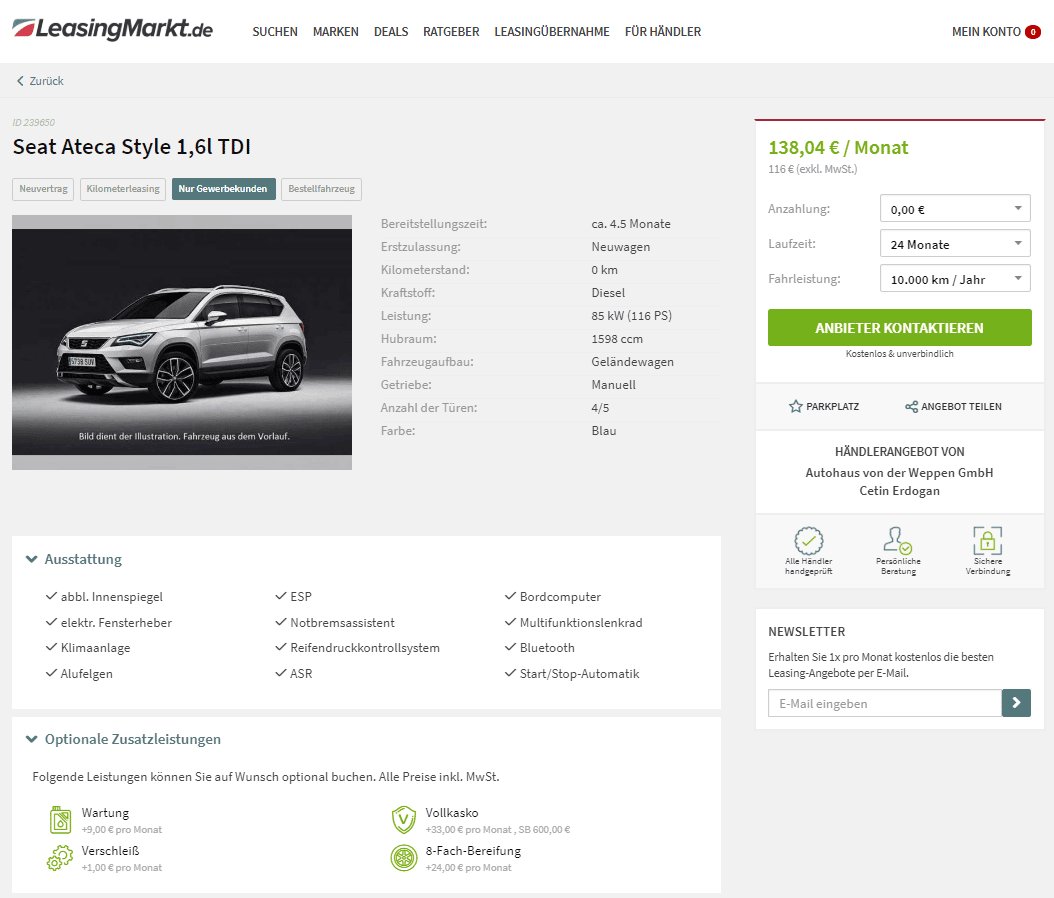
Task: Click the Angebot teilen share icon
Action: (911, 407)
